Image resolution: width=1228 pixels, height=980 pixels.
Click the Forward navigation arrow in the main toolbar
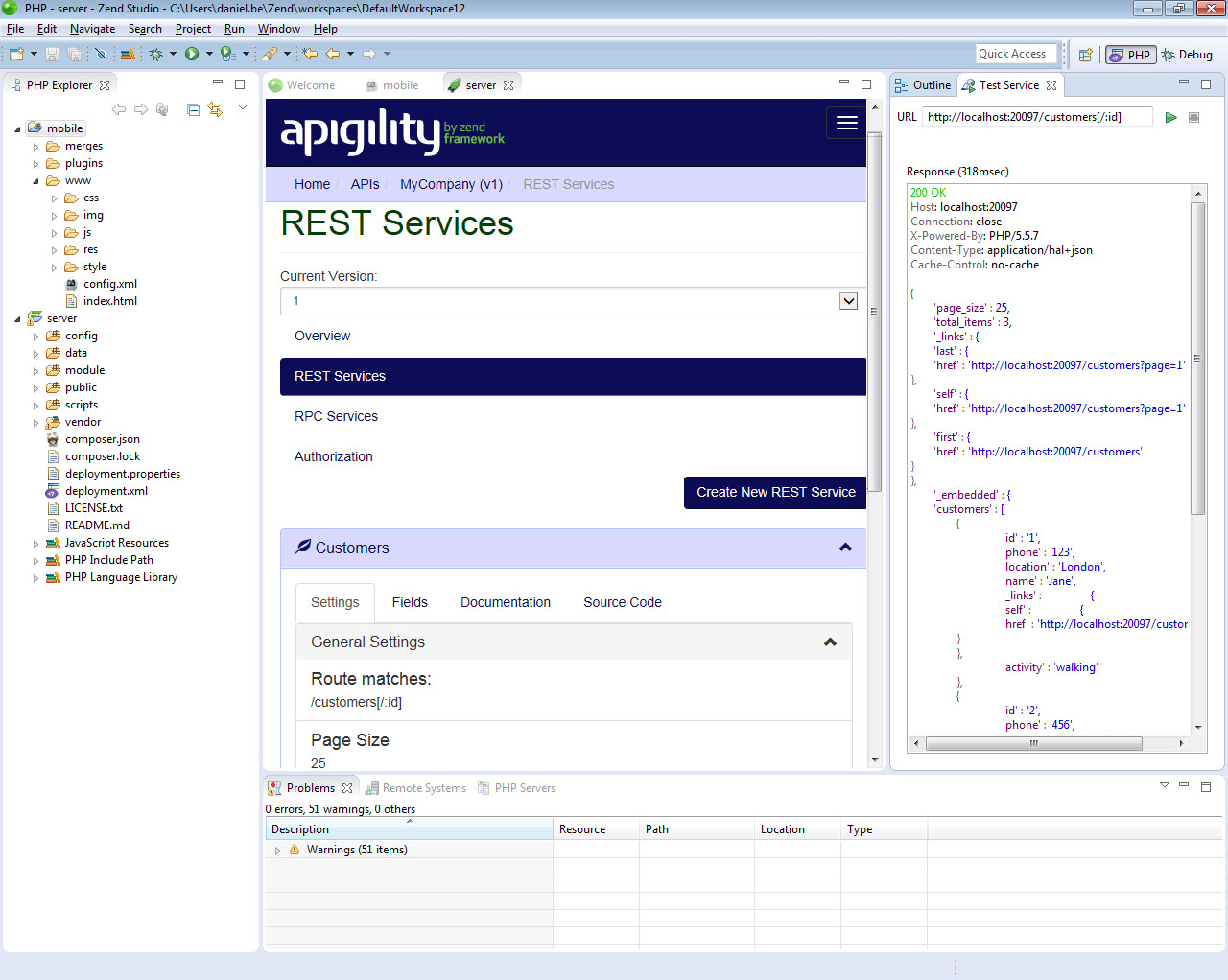pos(369,55)
